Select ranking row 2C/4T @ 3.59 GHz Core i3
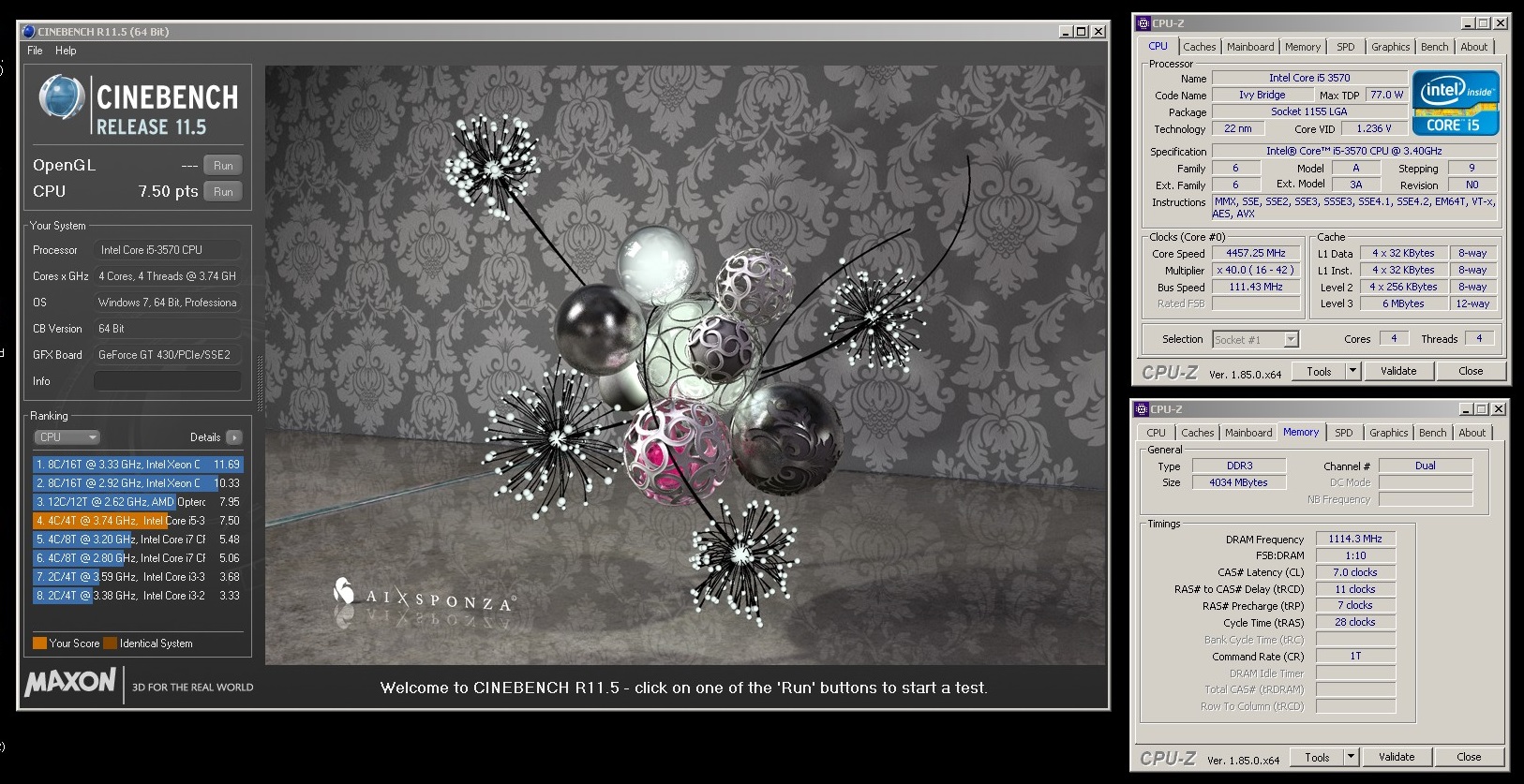1524x784 pixels. coord(138,577)
